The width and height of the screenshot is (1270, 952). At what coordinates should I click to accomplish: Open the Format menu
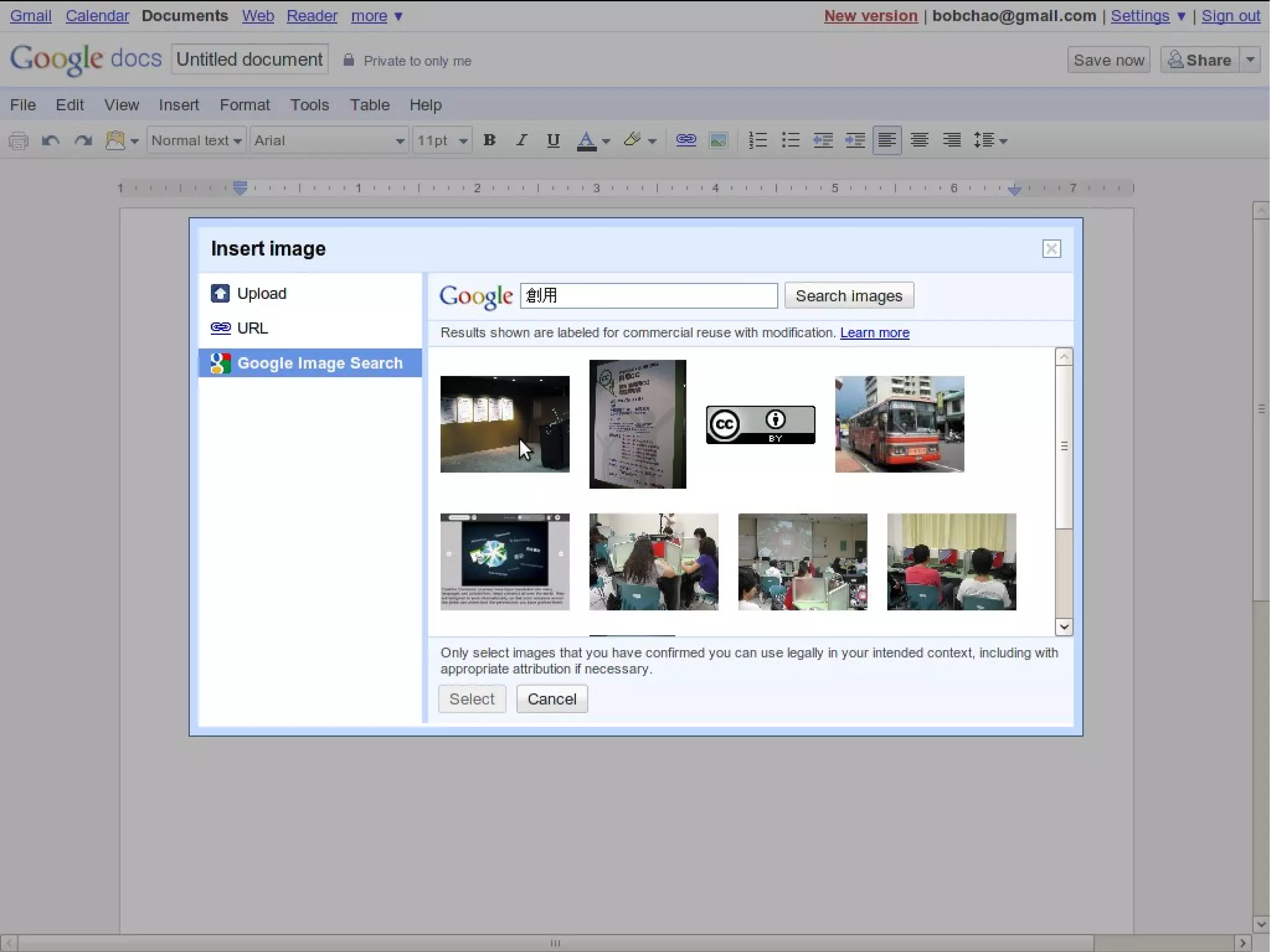point(244,105)
